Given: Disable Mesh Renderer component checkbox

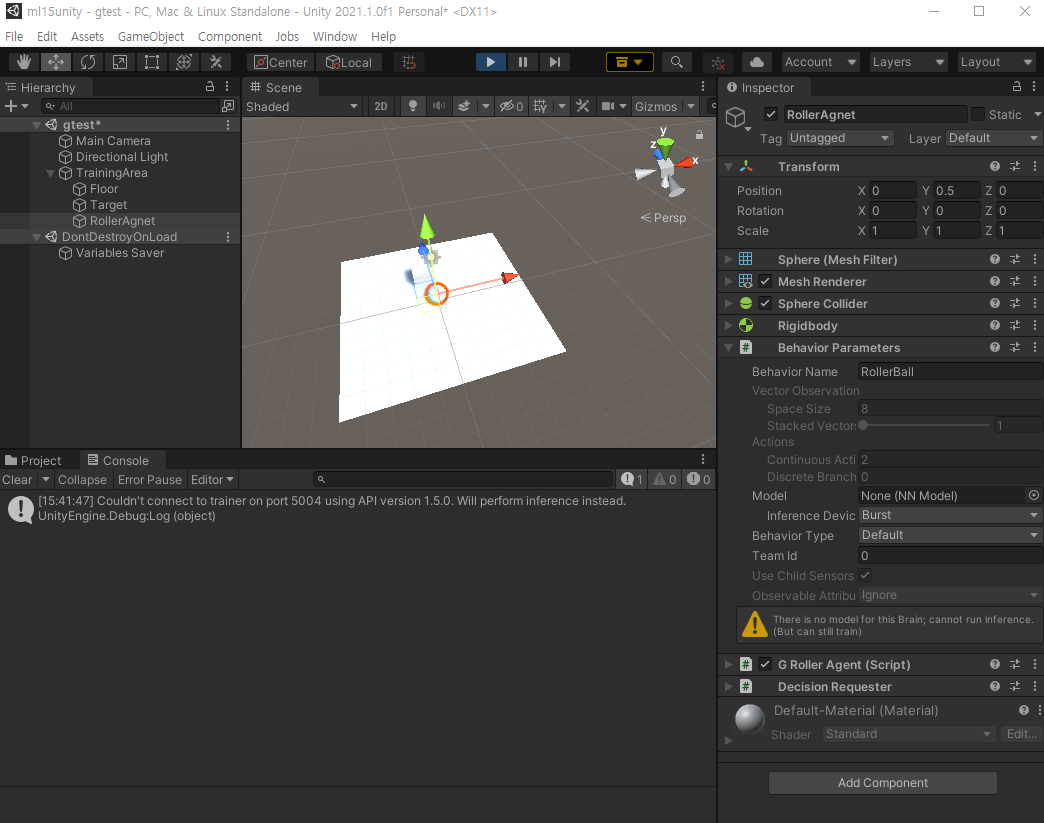Looking at the screenshot, I should tap(766, 282).
